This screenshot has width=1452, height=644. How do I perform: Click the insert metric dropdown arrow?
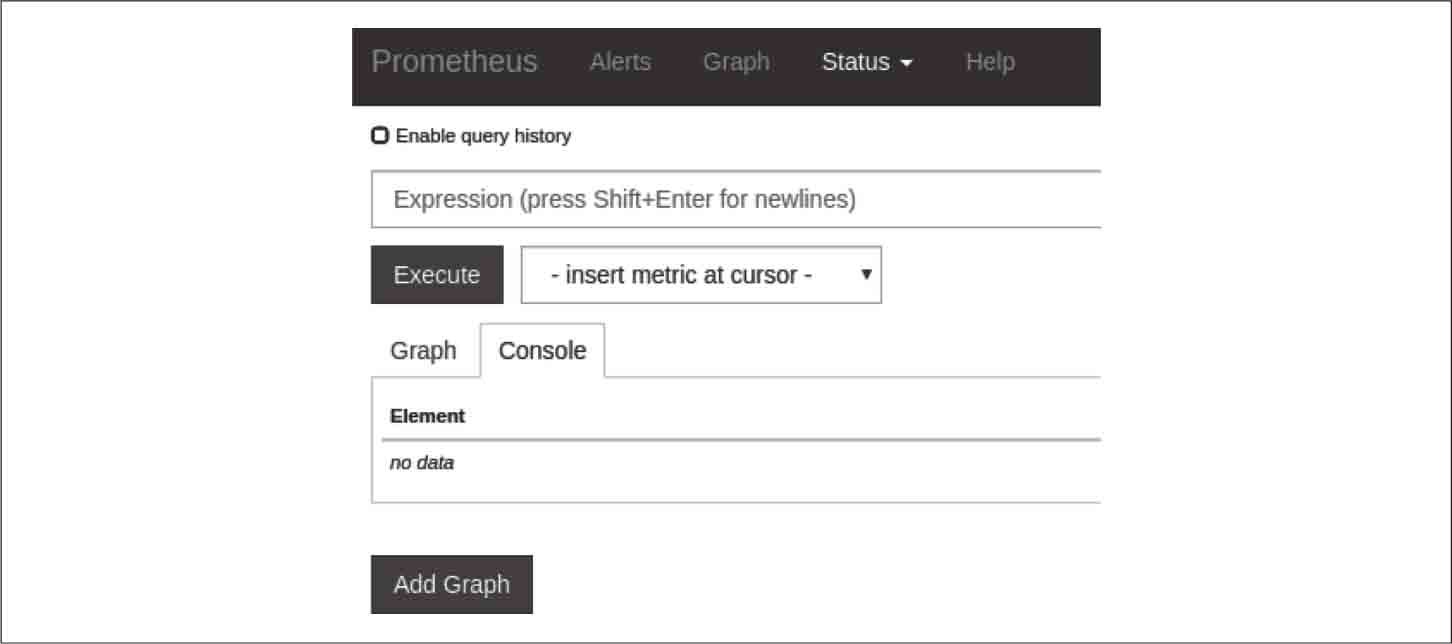coord(866,275)
